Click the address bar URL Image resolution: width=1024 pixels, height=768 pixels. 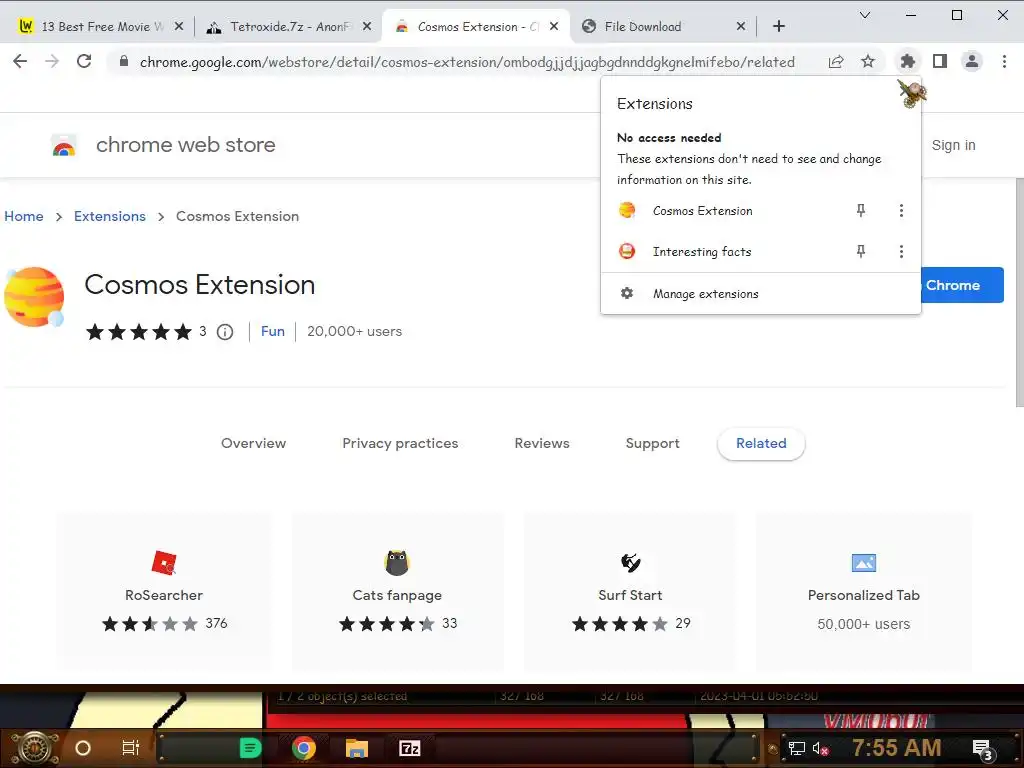(467, 62)
